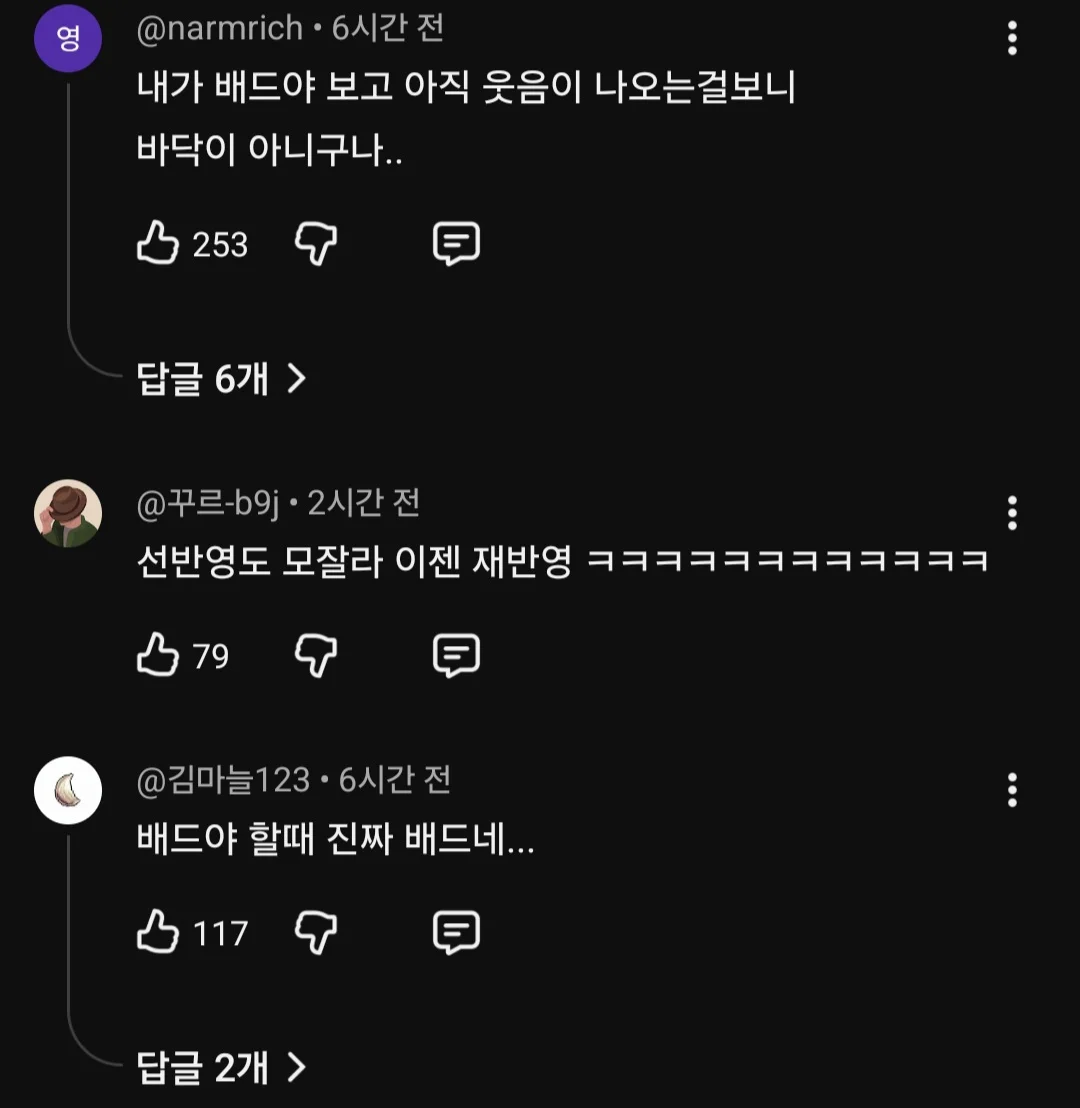Expand the 답글 6개 replies thread

click(x=221, y=379)
